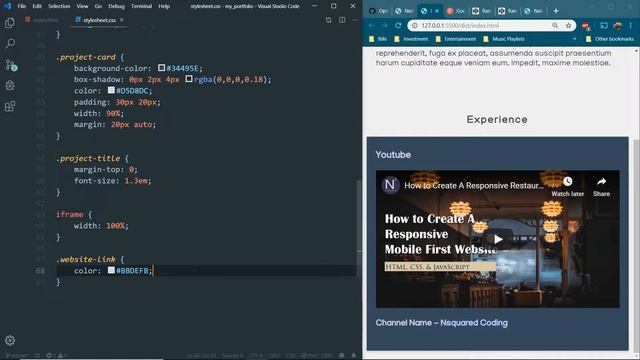Image resolution: width=640 pixels, height=360 pixels.
Task: Reload the page in Chrome
Action: 398,25
